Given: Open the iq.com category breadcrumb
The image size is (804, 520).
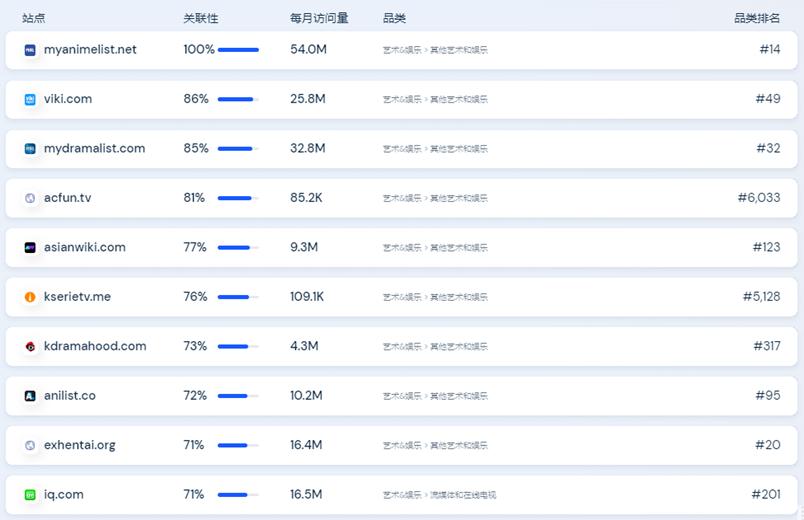Looking at the screenshot, I should pyautogui.click(x=439, y=495).
